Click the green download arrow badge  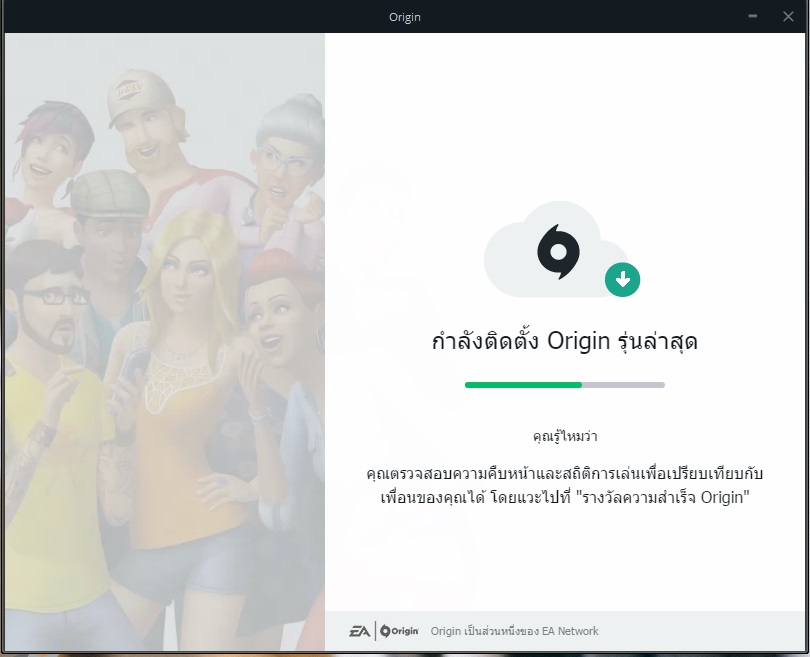[x=622, y=280]
